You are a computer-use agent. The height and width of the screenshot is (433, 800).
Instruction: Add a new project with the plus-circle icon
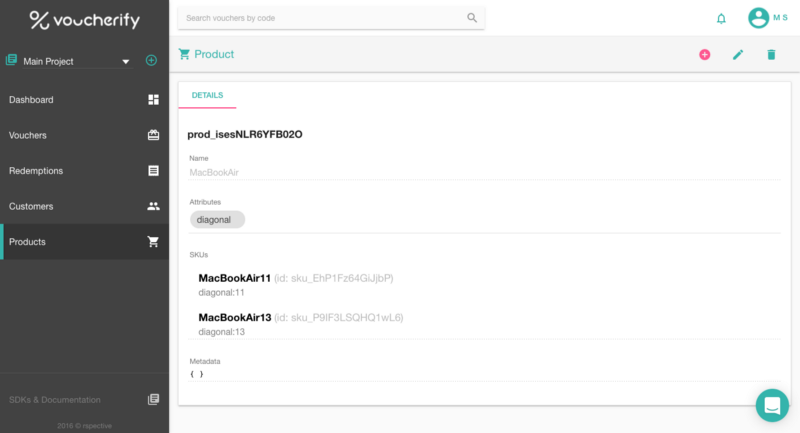[151, 60]
